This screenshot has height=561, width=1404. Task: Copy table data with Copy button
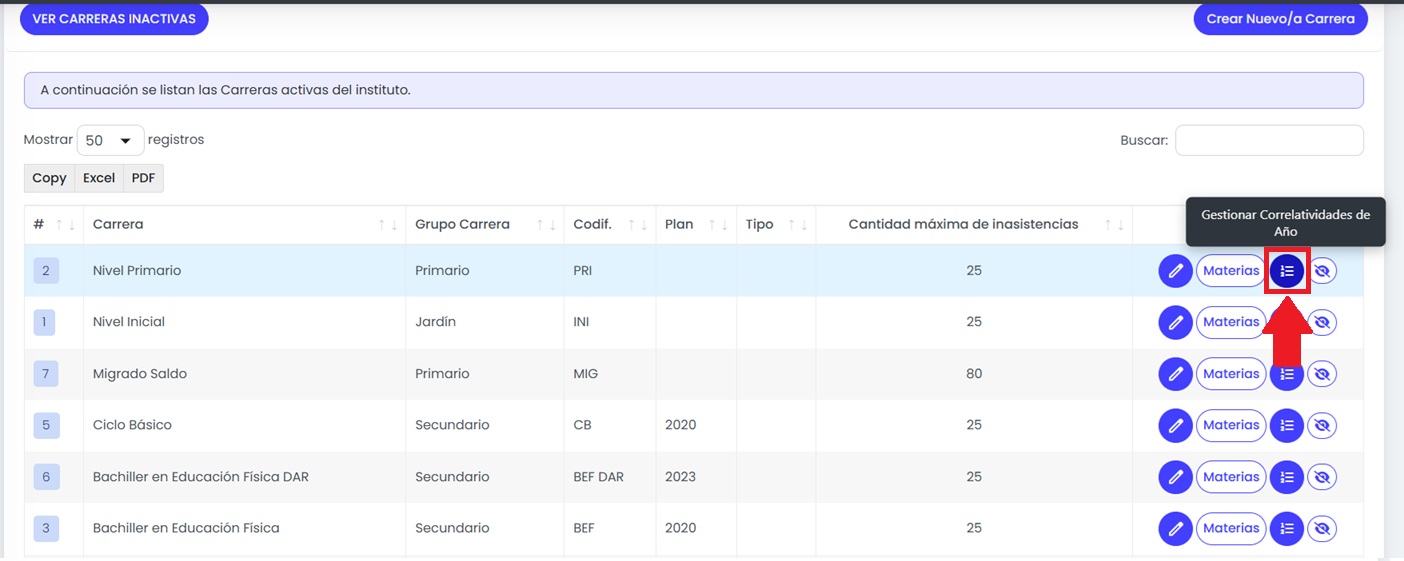49,178
